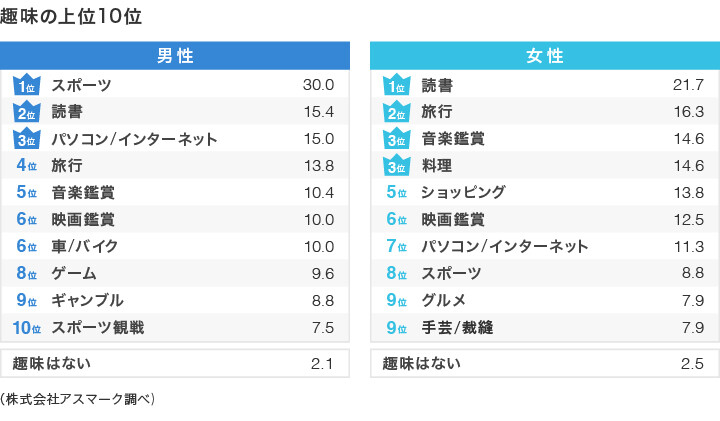Select the 女性 table header
This screenshot has width=720, height=421.
[x=544, y=56]
